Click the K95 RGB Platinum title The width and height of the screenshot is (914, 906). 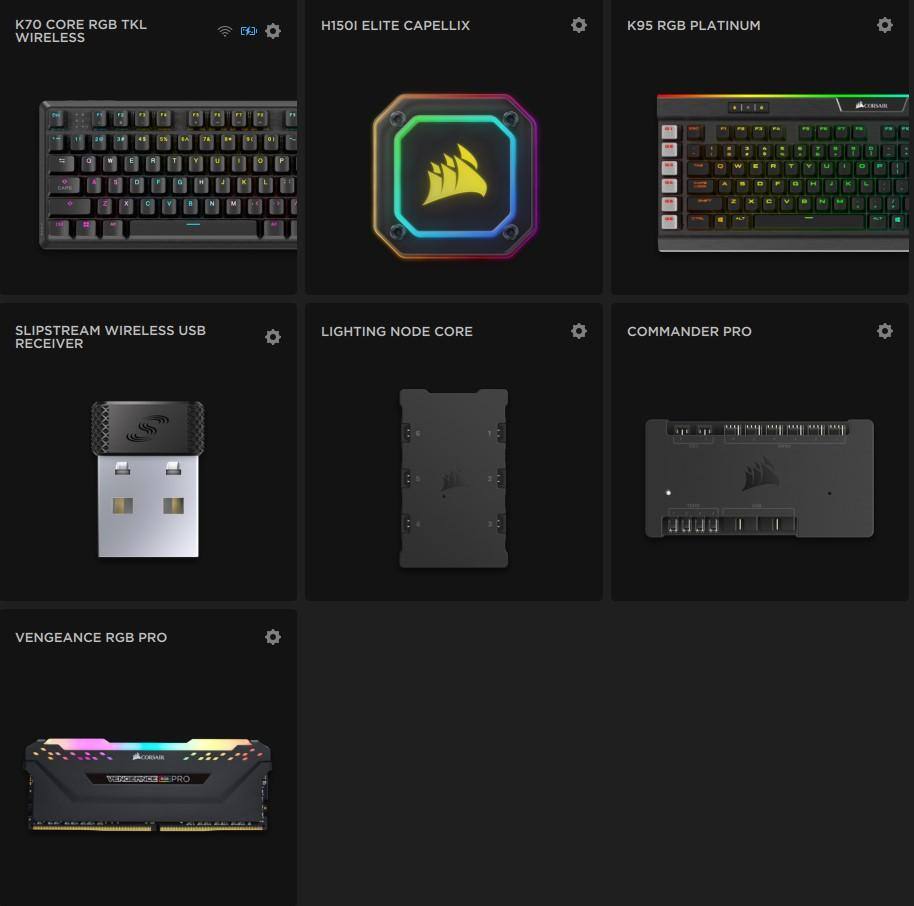694,26
